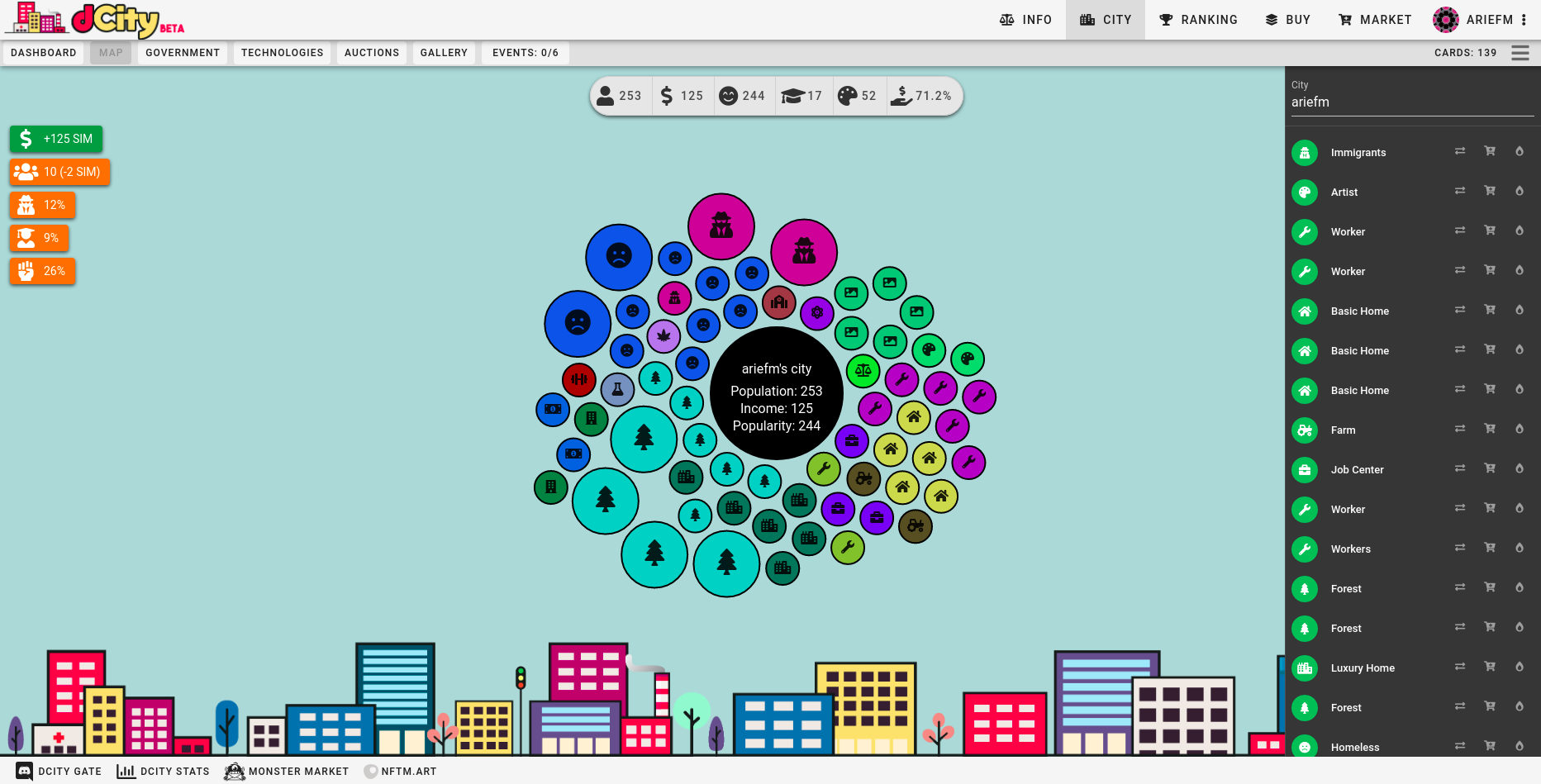Open the MONSTER MARKET link
This screenshot has width=1541, height=784.
point(287,772)
